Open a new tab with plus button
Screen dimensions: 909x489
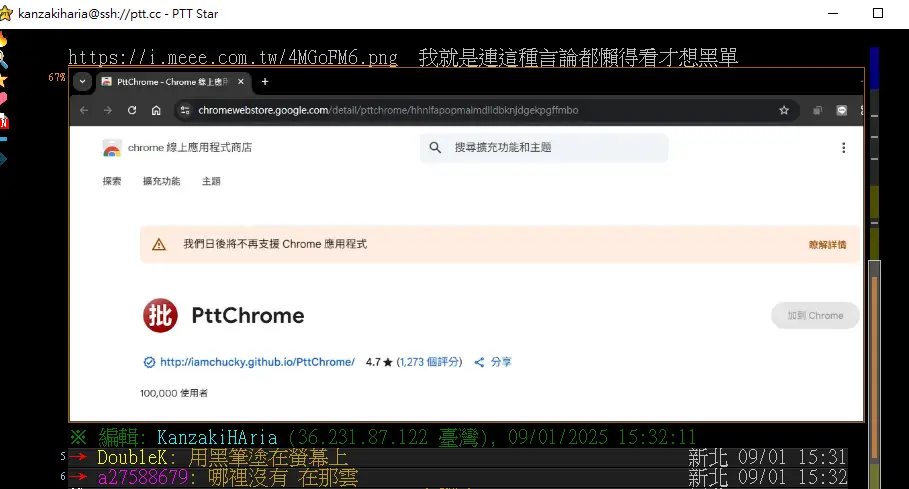coord(265,82)
